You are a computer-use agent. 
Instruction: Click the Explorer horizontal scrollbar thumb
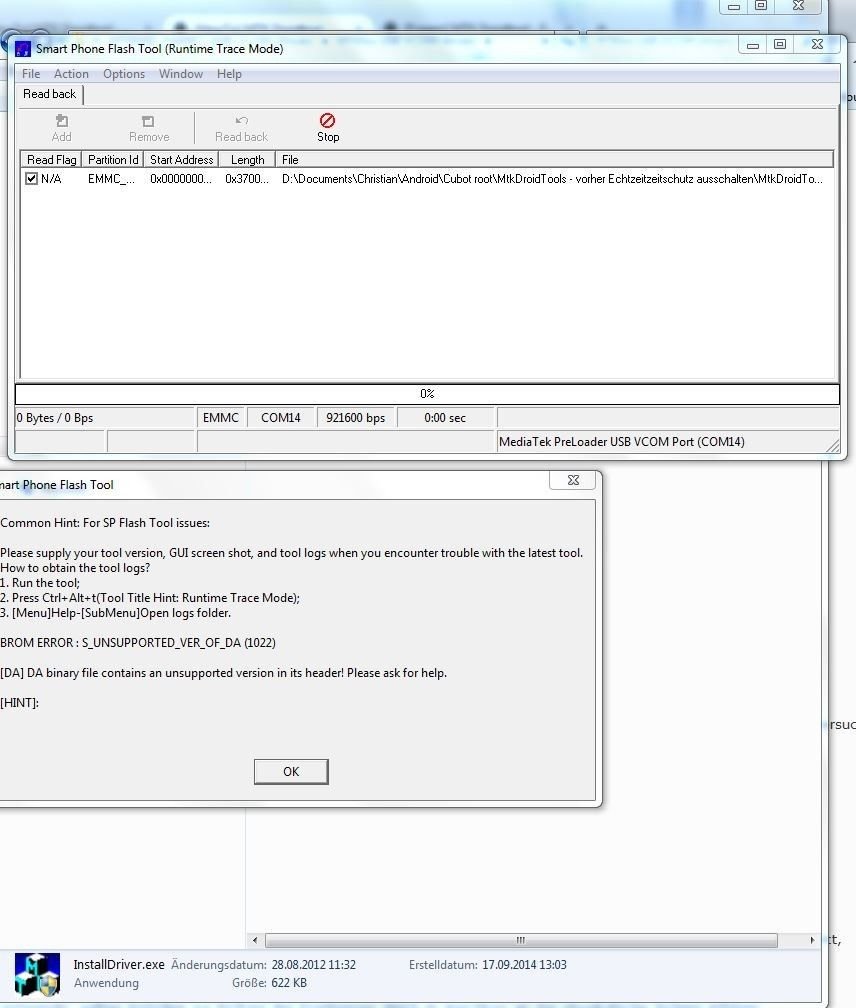click(521, 940)
